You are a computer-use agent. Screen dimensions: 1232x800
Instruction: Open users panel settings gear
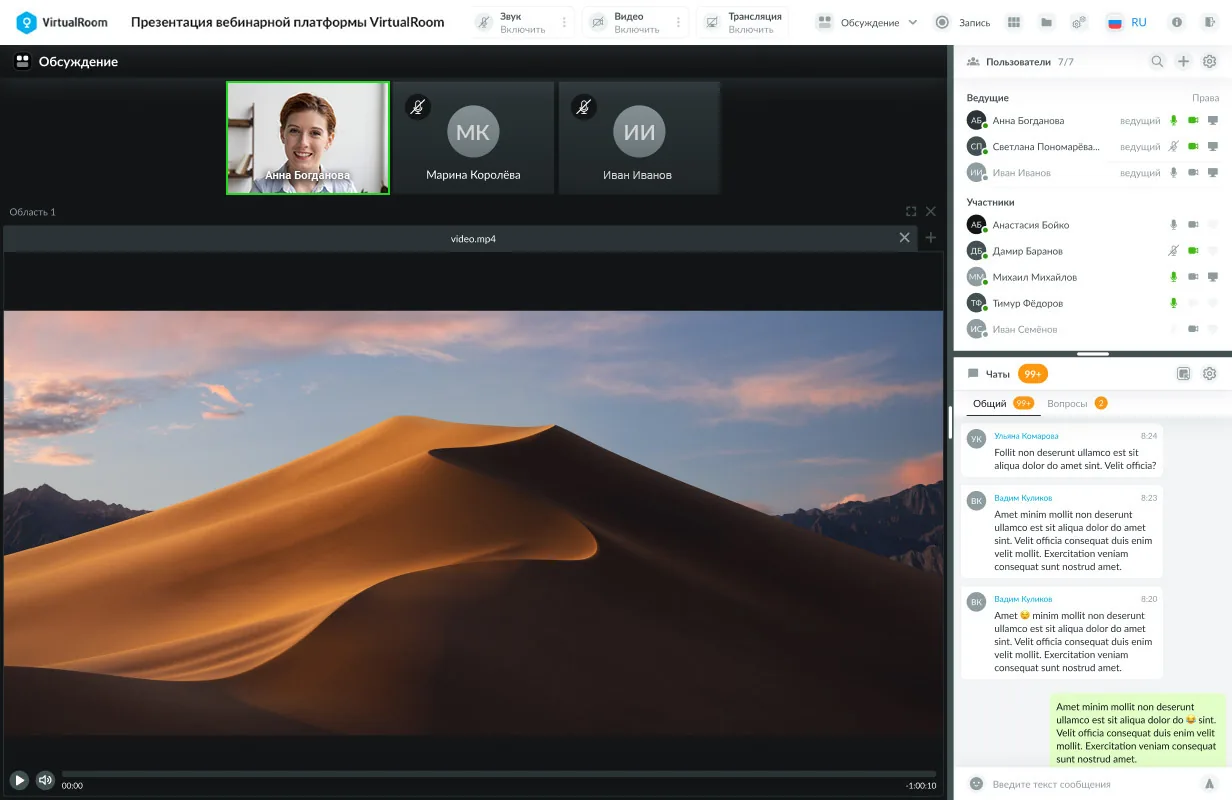1209,62
